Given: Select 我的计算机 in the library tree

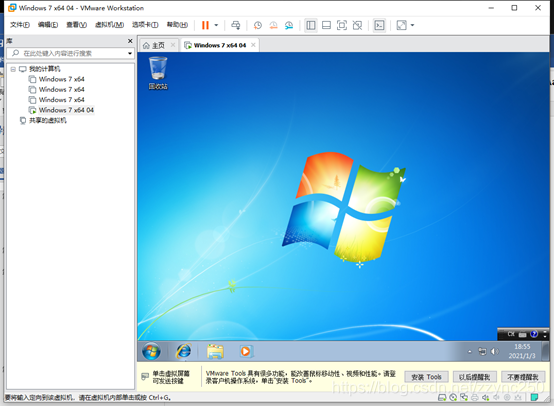Looking at the screenshot, I should click(x=45, y=69).
